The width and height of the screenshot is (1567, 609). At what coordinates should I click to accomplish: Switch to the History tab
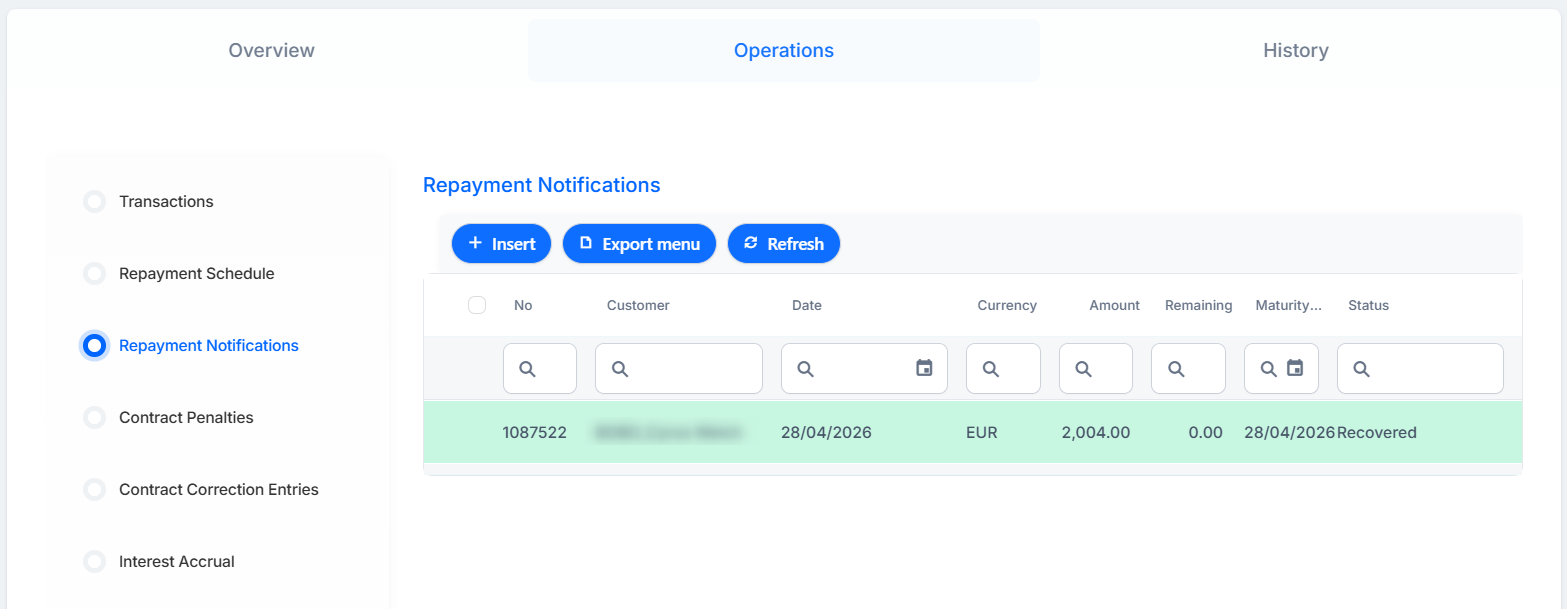1295,50
